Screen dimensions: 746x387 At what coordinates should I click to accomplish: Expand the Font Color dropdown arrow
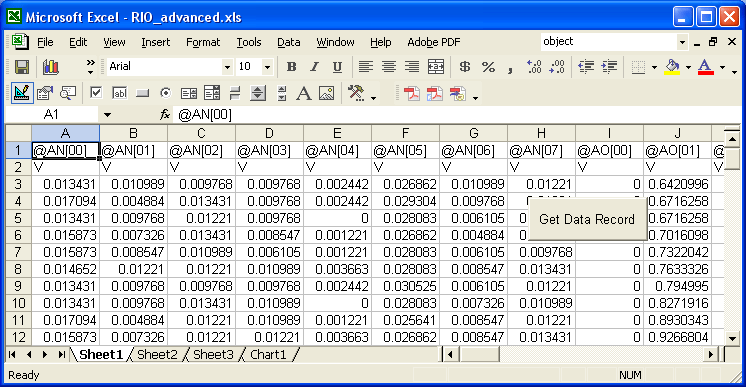pyautogui.click(x=723, y=67)
